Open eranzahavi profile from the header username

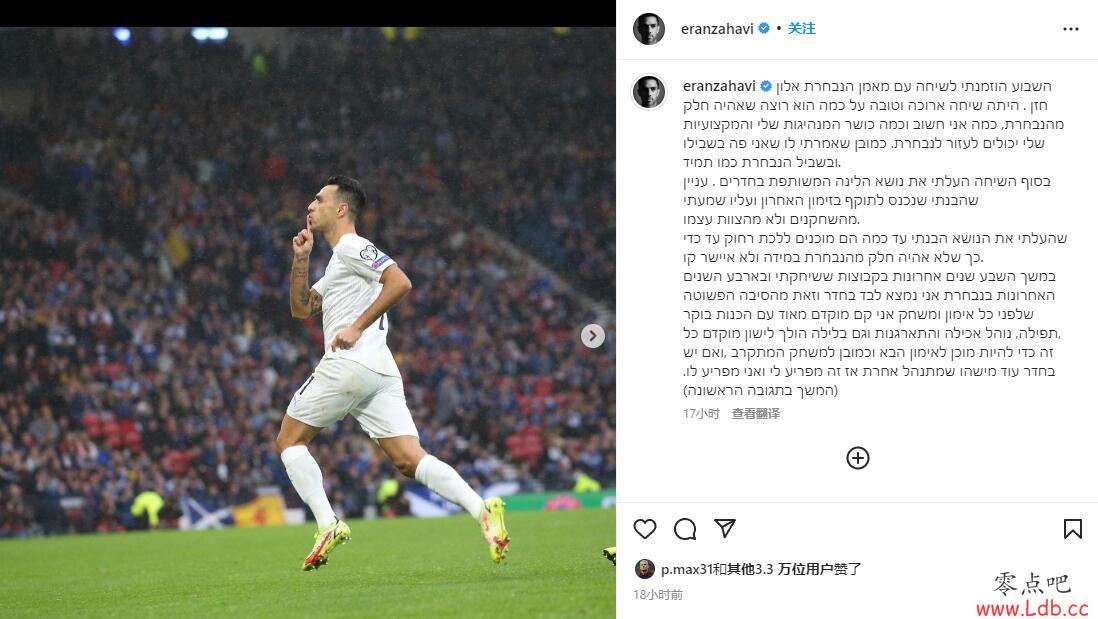click(717, 29)
